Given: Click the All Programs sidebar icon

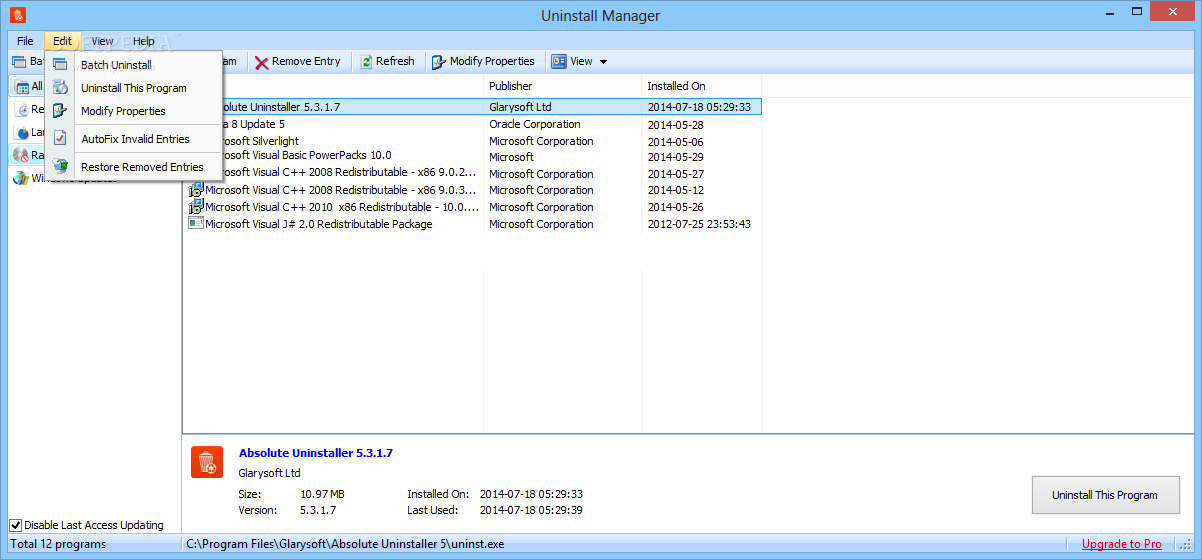Looking at the screenshot, I should point(22,87).
